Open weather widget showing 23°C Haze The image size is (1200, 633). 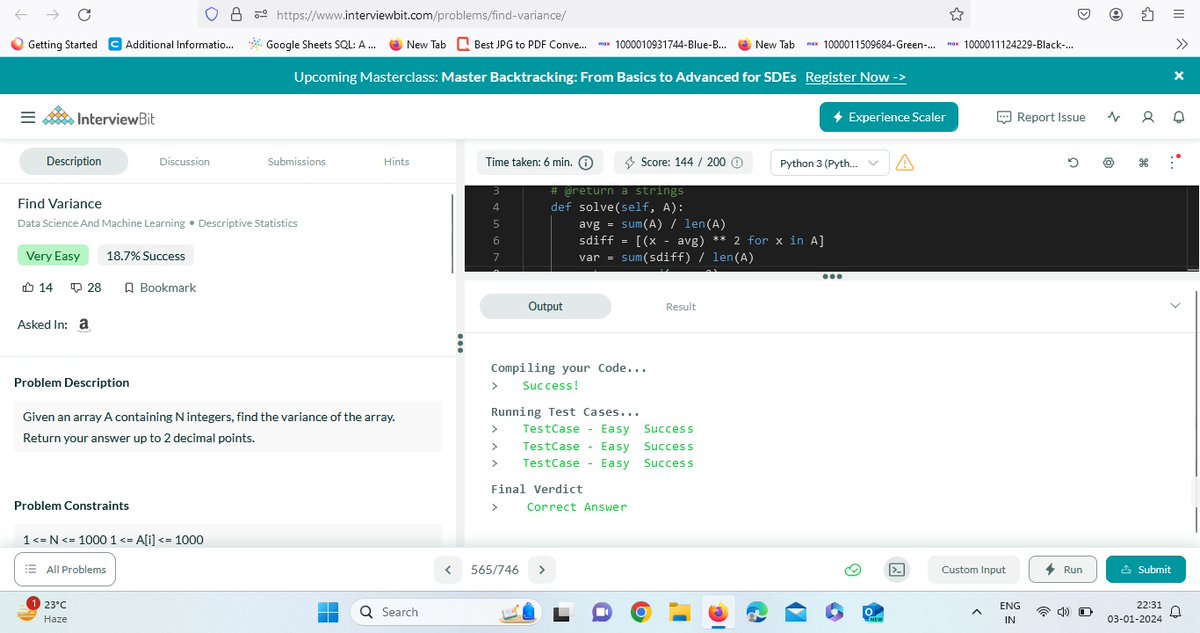coord(43,611)
